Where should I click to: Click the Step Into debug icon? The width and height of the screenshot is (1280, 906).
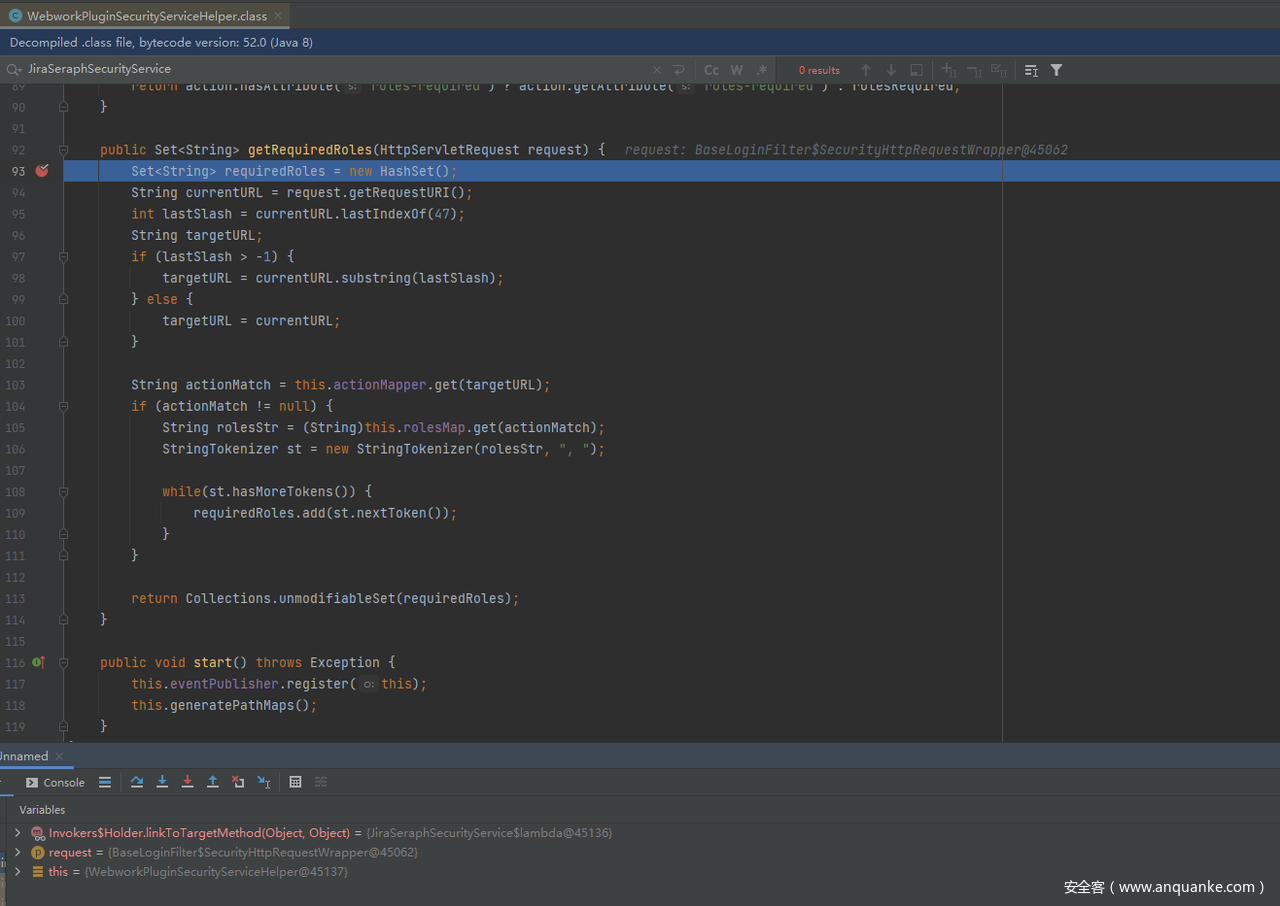[162, 782]
